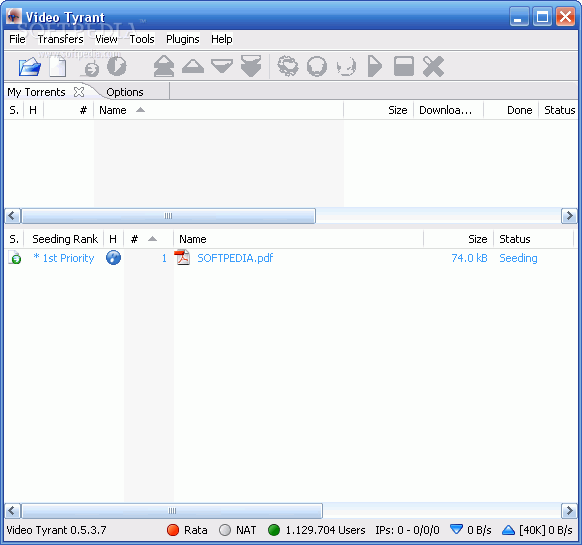Screen dimensions: 582x545
Task: Select the SOFTPEDIA.pdf torrent name
Action: click(x=235, y=258)
